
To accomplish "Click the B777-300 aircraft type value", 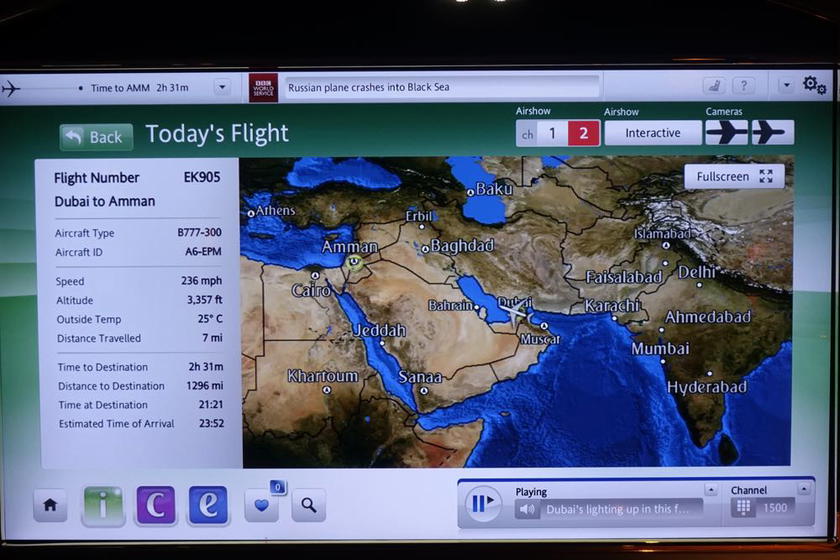I will click(x=199, y=233).
